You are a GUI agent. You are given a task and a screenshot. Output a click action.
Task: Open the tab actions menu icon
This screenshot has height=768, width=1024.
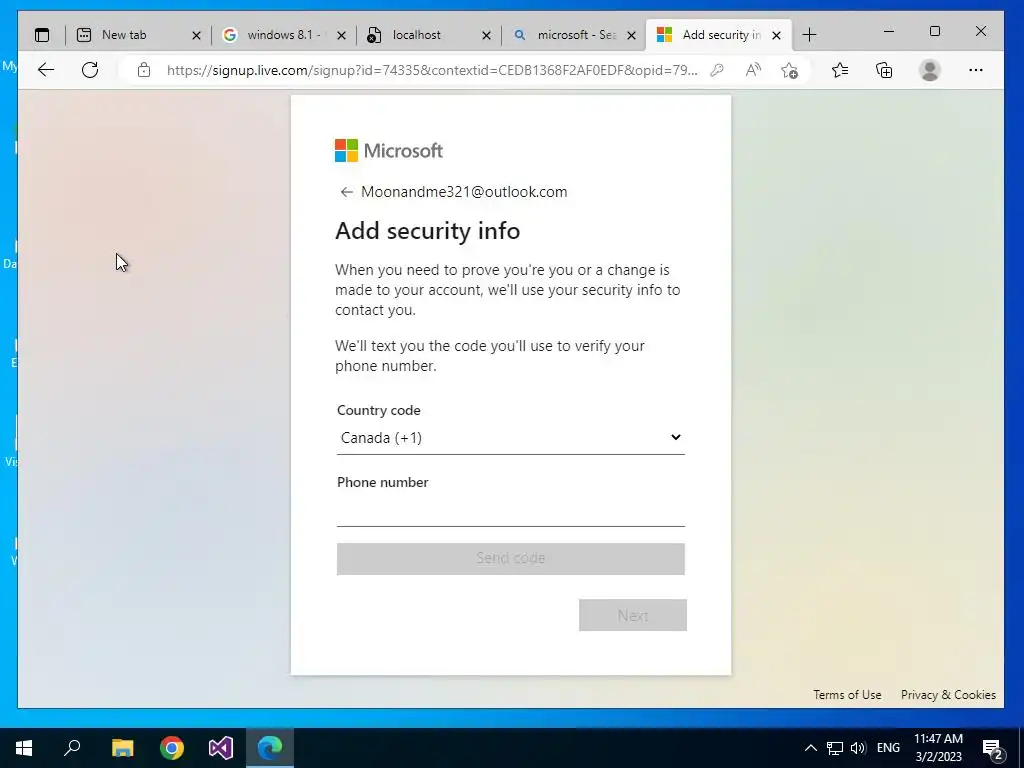42,35
